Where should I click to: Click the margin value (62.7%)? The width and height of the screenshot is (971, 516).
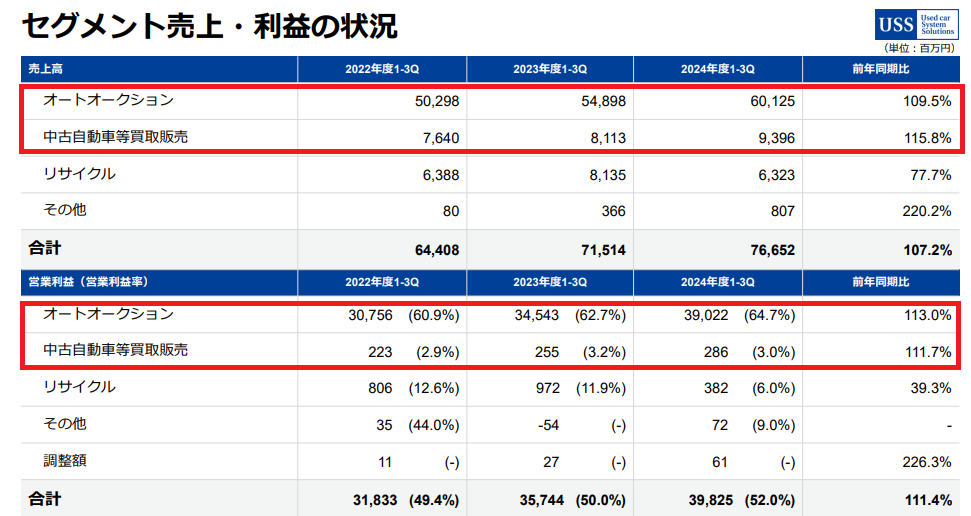pyautogui.click(x=600, y=315)
